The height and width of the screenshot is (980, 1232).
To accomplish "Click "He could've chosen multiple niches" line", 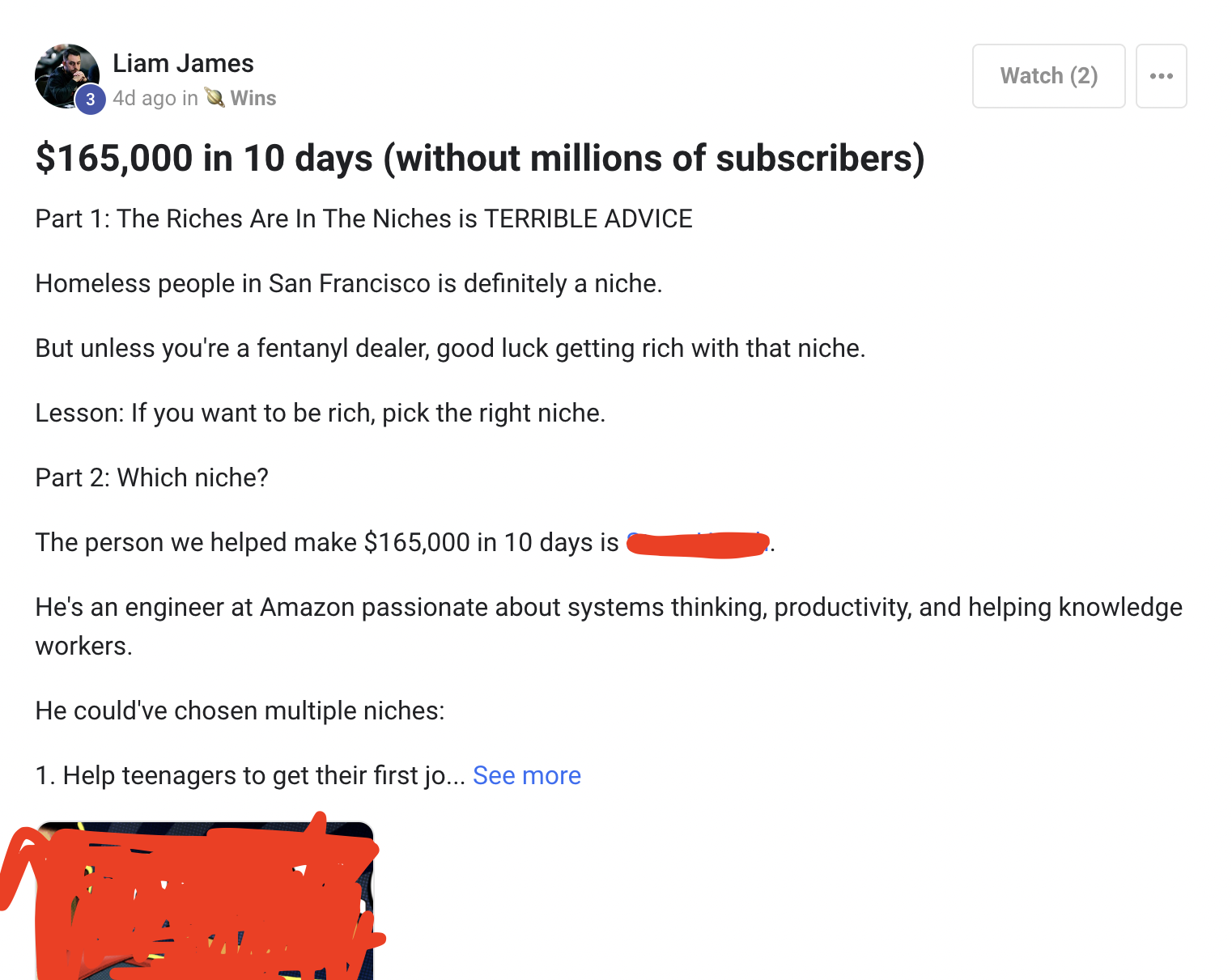I will point(240,711).
